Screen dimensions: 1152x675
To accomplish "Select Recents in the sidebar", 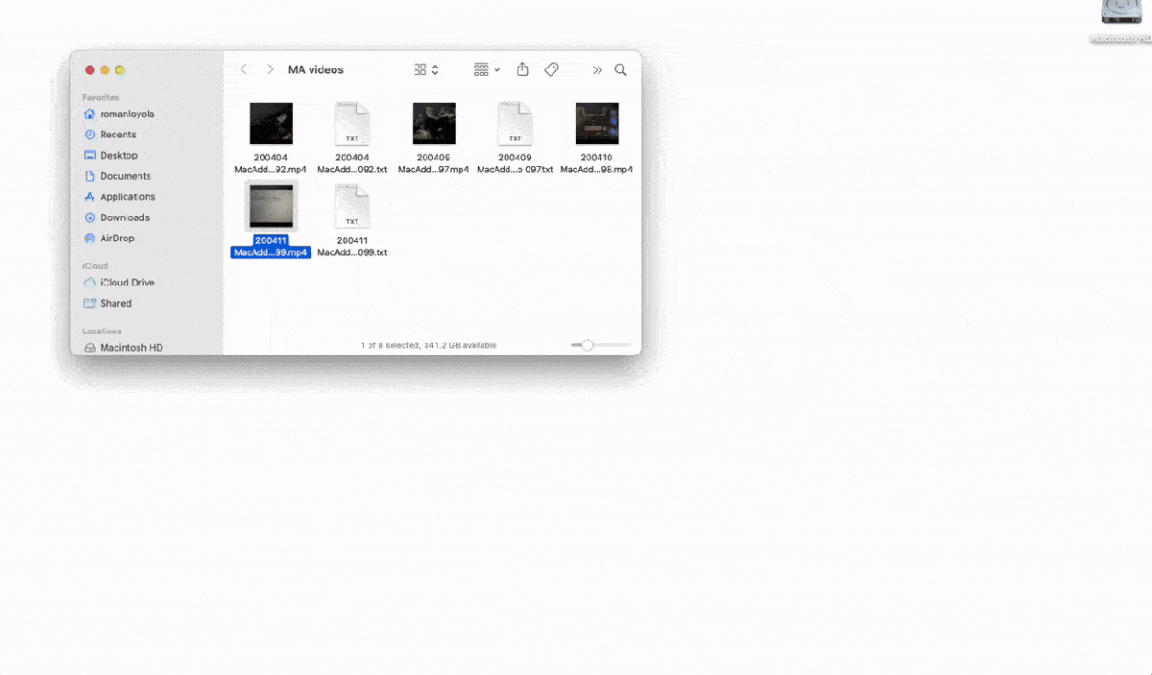I will pyautogui.click(x=110, y=134).
